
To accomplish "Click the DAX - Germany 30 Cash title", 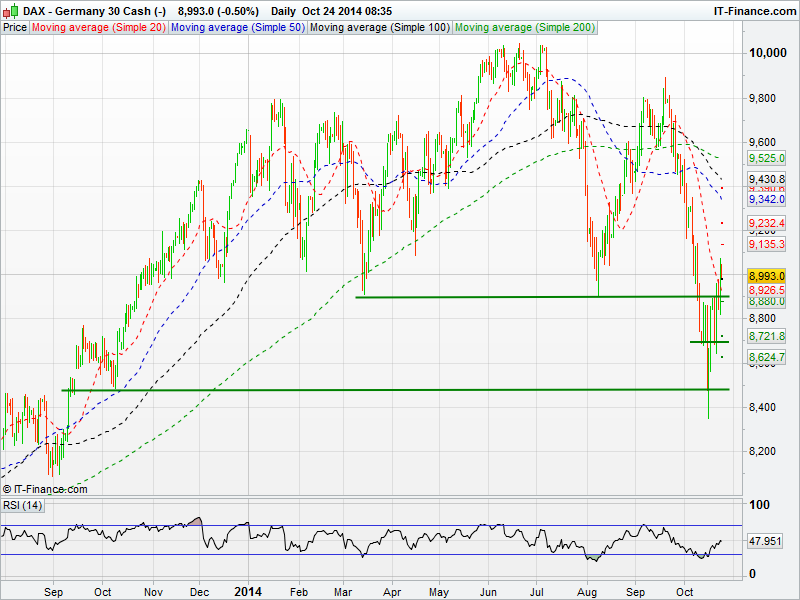I will (85, 10).
